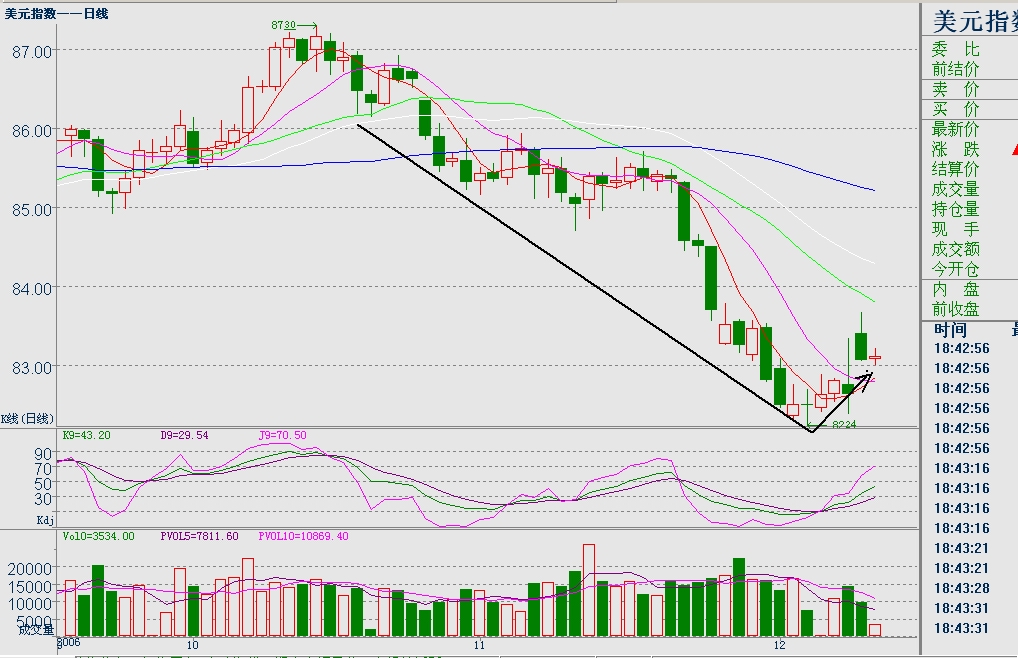Image resolution: width=1018 pixels, height=658 pixels.
Task: Click the 84.00 price axis label
Action: (x=31, y=289)
